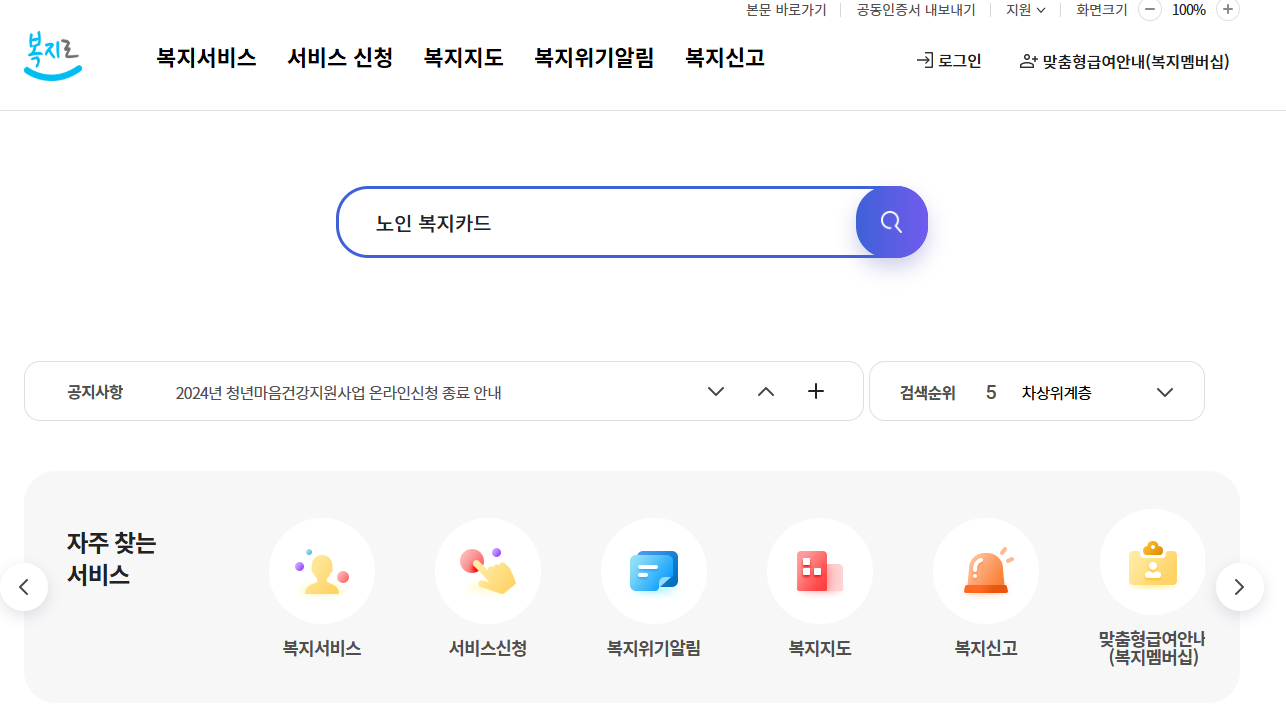The height and width of the screenshot is (728, 1286).
Task: Open the 지원 dropdown in the top bar
Action: 1025,10
